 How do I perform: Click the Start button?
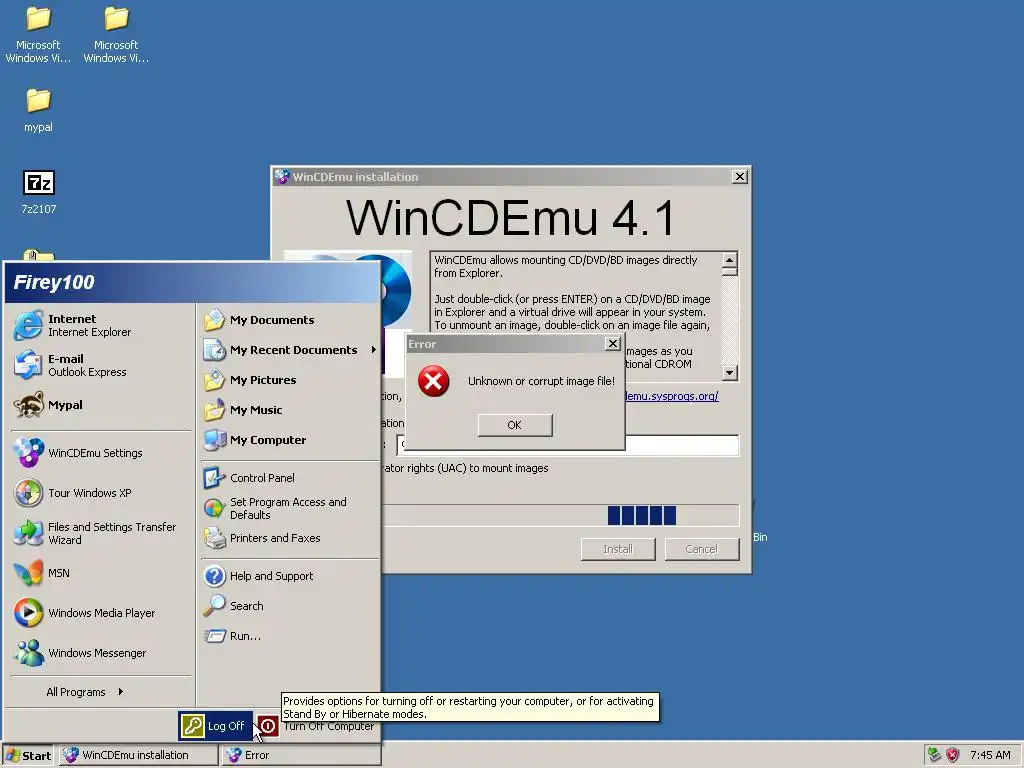tap(28, 755)
